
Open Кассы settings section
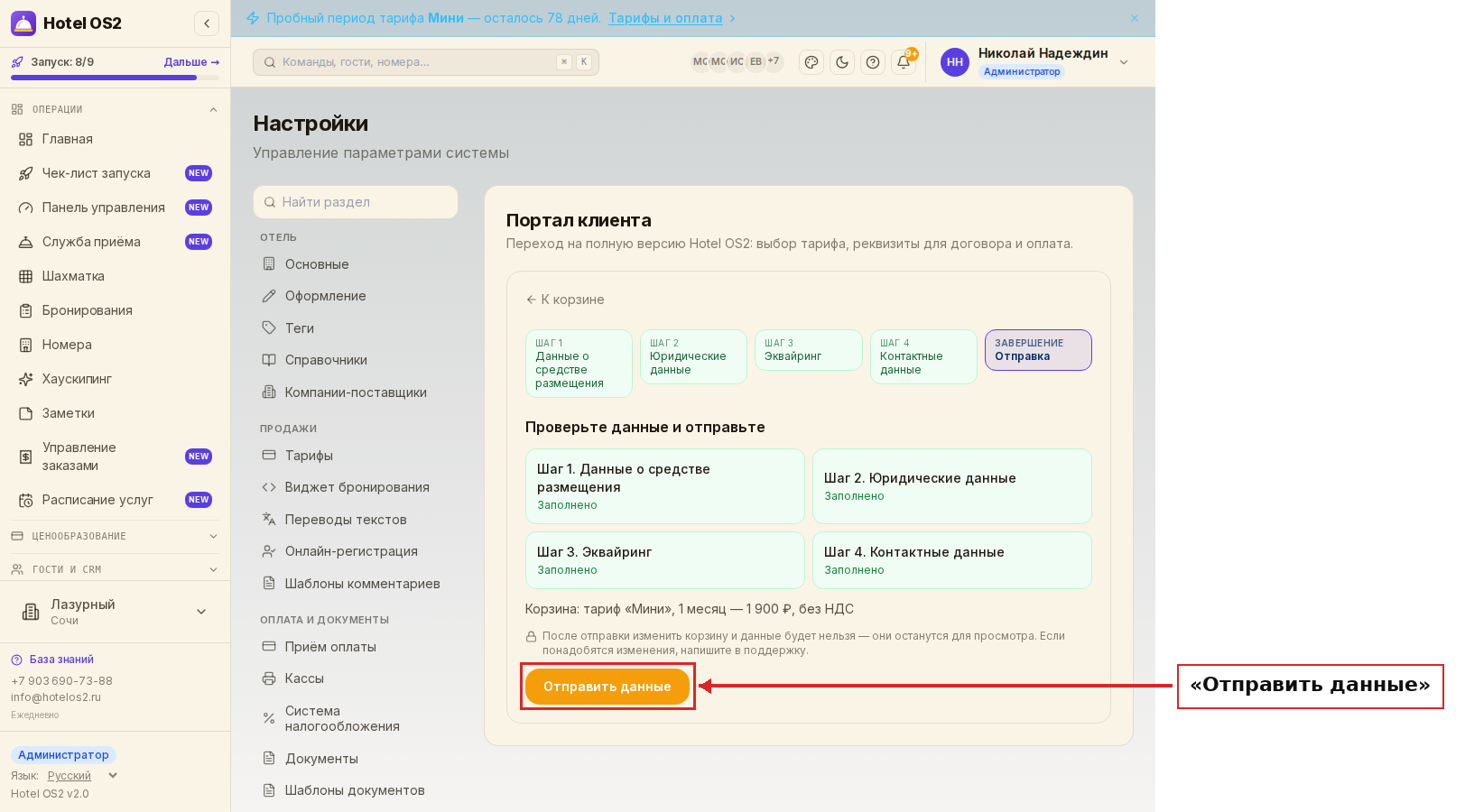pyautogui.click(x=356, y=678)
